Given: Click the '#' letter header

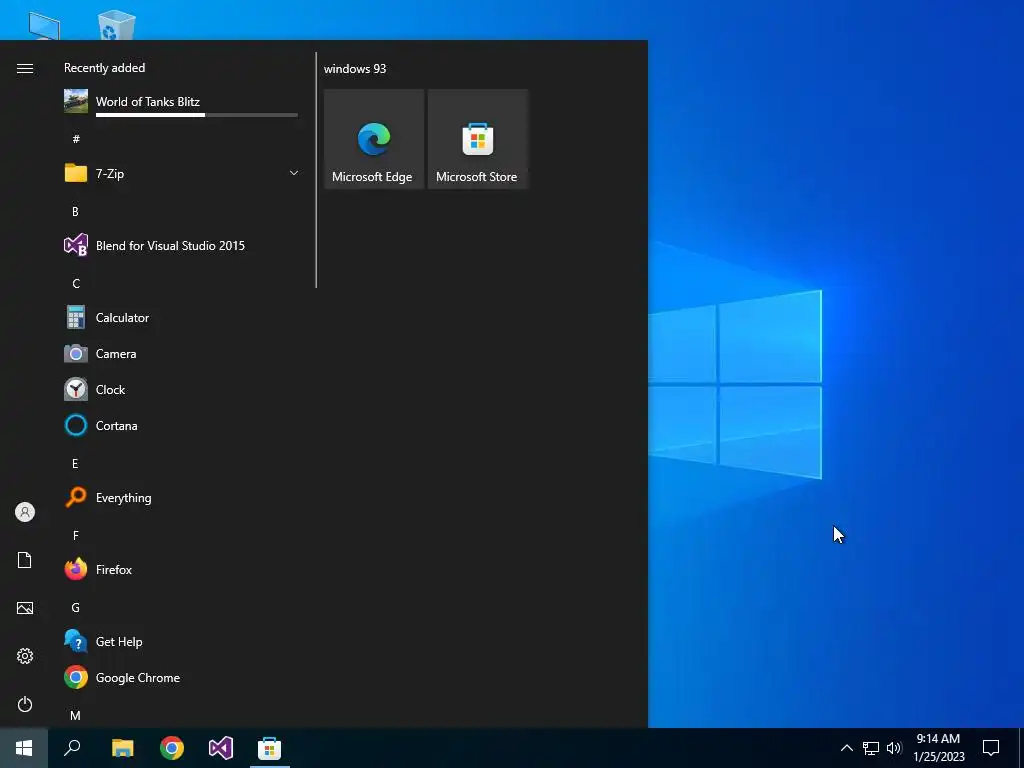Looking at the screenshot, I should (76, 138).
